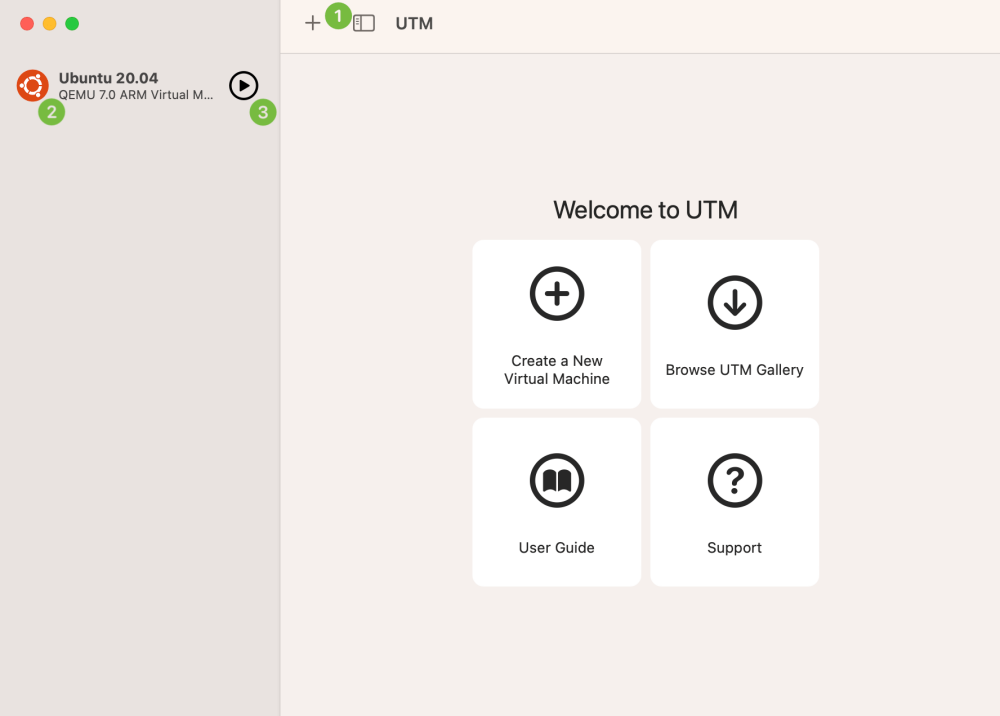Open Browse UTM Gallery card
1000x716 pixels.
click(x=734, y=324)
